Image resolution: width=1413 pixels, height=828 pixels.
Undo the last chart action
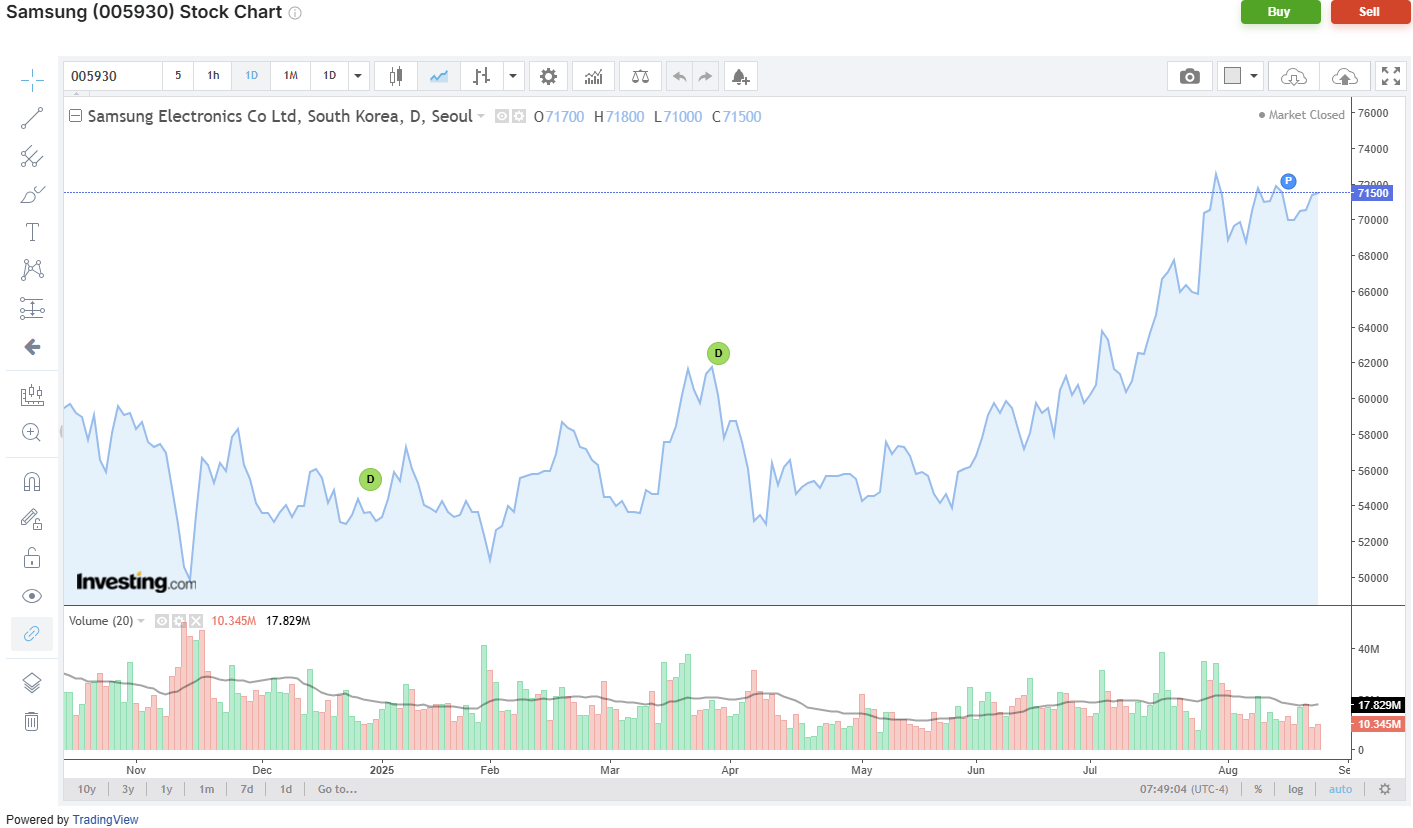coord(679,76)
